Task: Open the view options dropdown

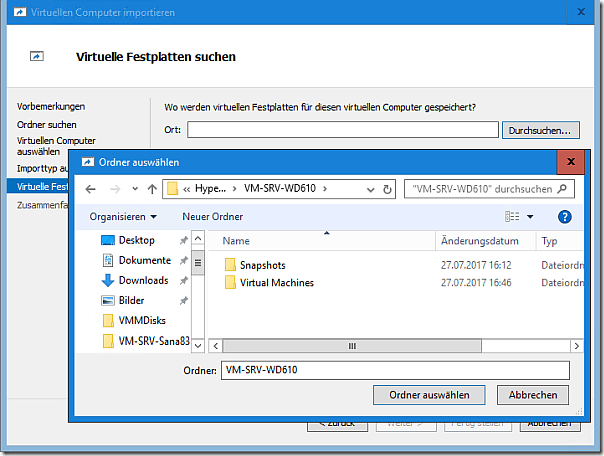Action: point(530,217)
